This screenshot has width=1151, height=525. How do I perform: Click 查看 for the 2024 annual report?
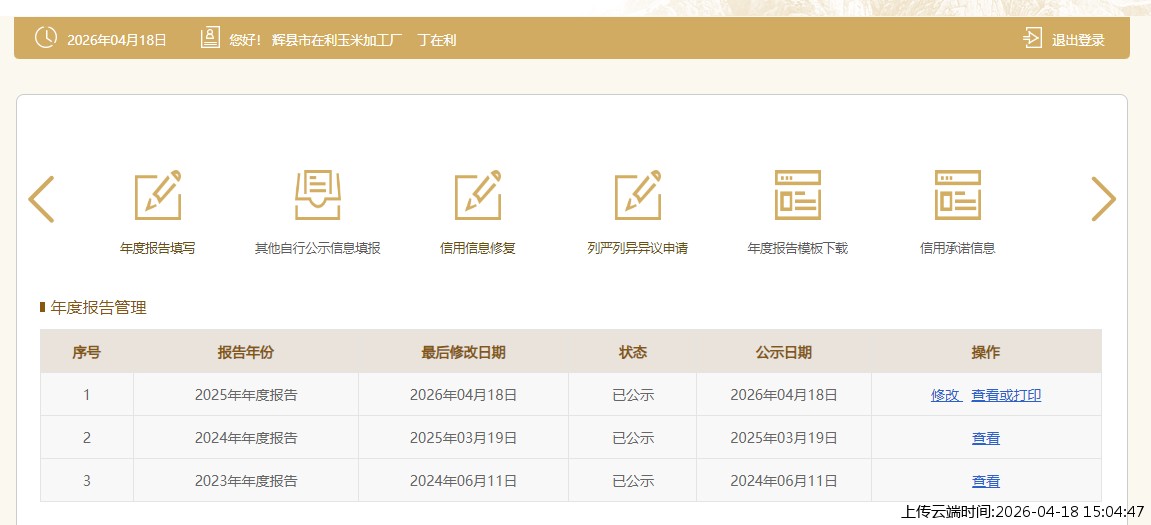click(986, 438)
